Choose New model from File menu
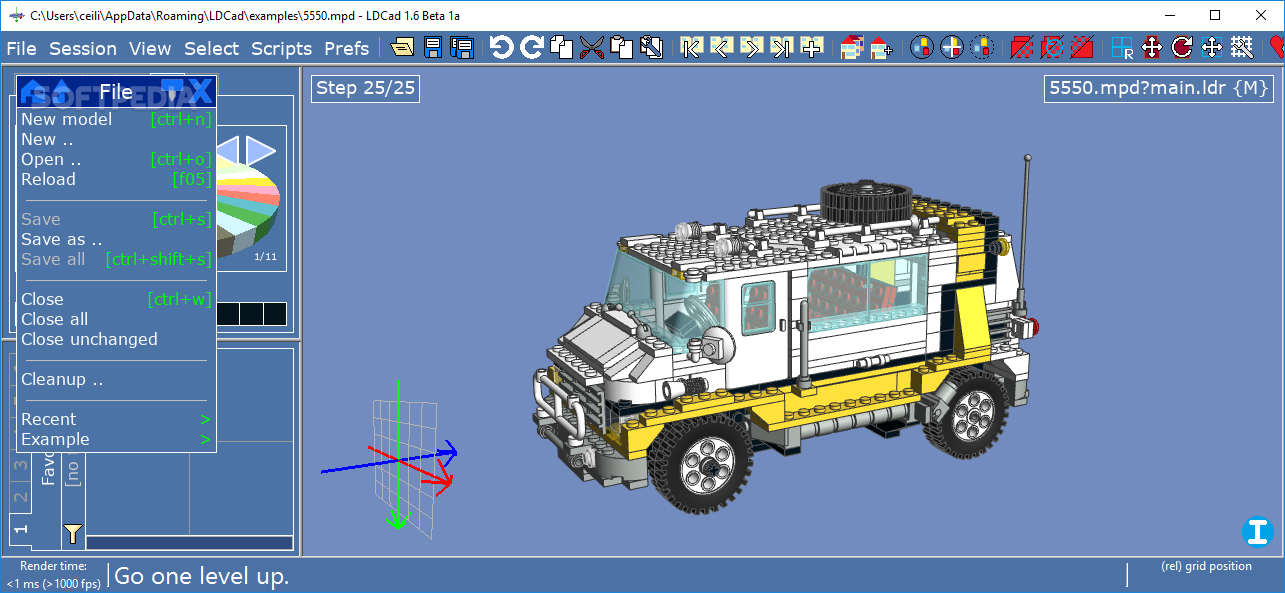Viewport: 1285px width, 593px height. (116, 119)
